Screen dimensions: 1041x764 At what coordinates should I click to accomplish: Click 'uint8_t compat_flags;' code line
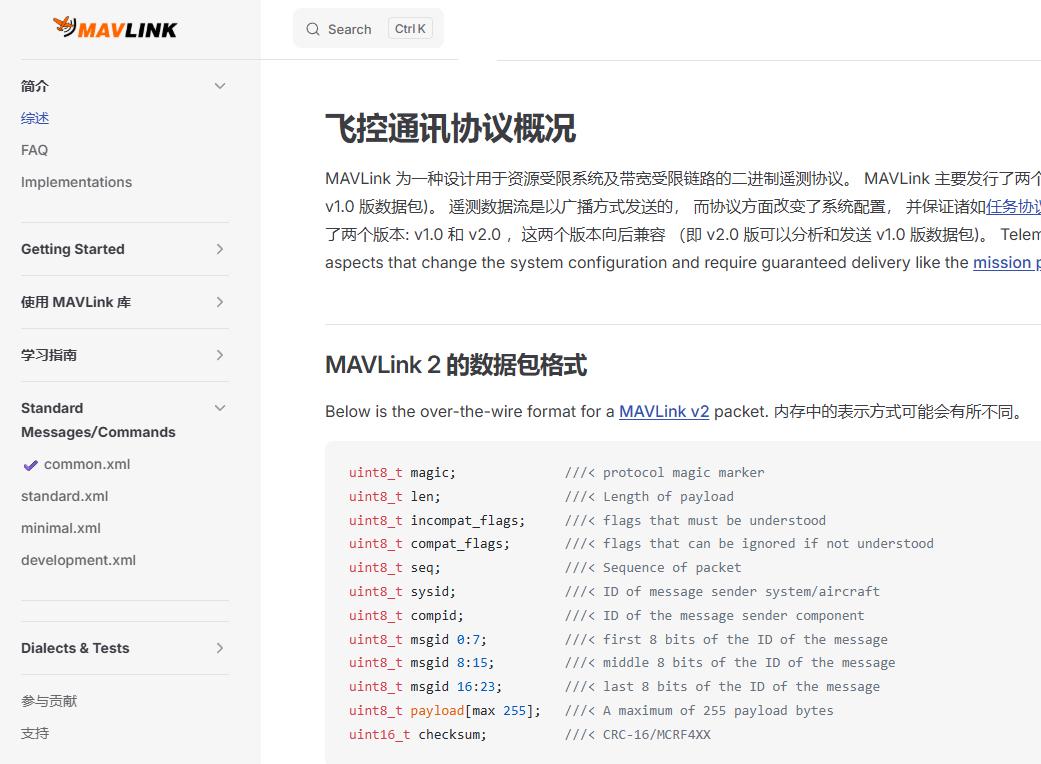pos(430,544)
